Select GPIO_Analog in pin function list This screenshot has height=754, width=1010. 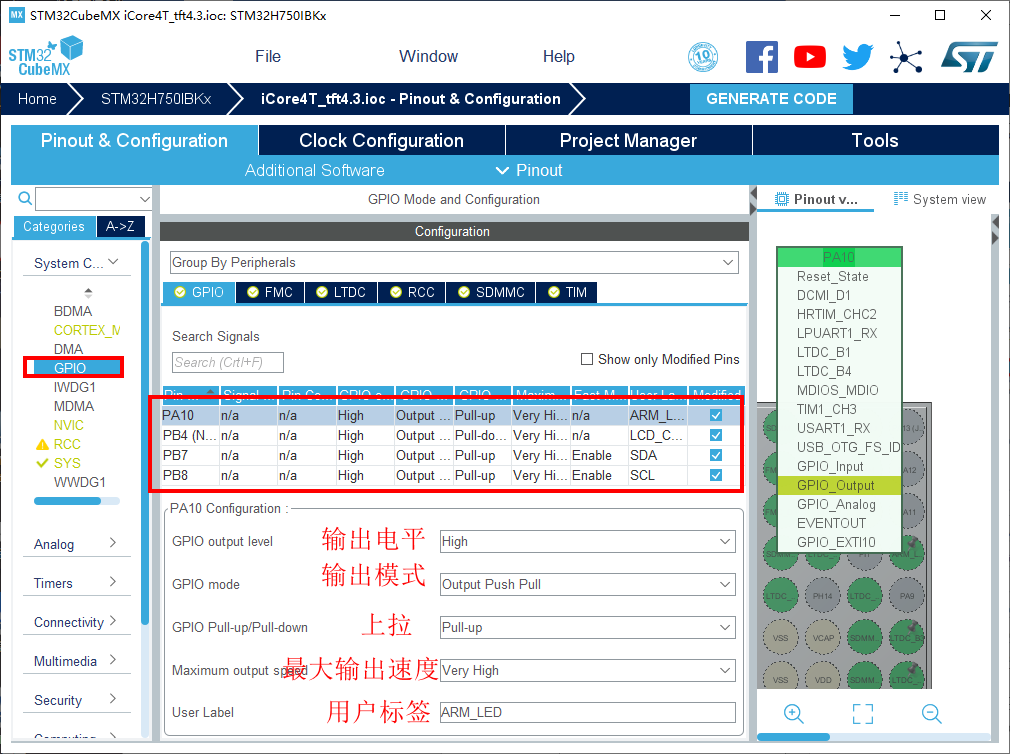[x=836, y=504]
